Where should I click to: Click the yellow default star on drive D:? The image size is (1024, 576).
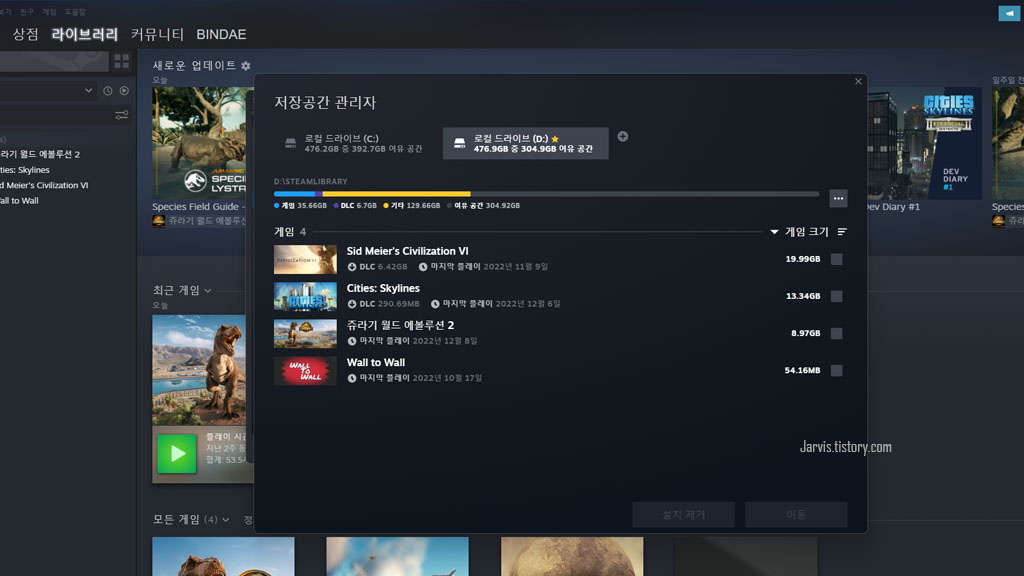[555, 138]
